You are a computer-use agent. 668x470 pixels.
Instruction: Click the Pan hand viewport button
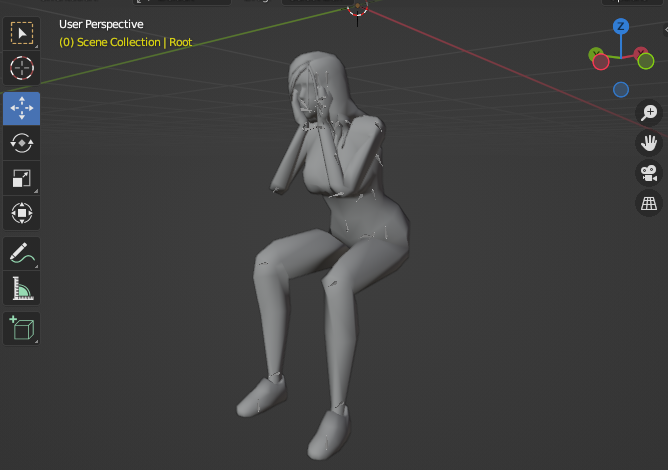pos(649,143)
